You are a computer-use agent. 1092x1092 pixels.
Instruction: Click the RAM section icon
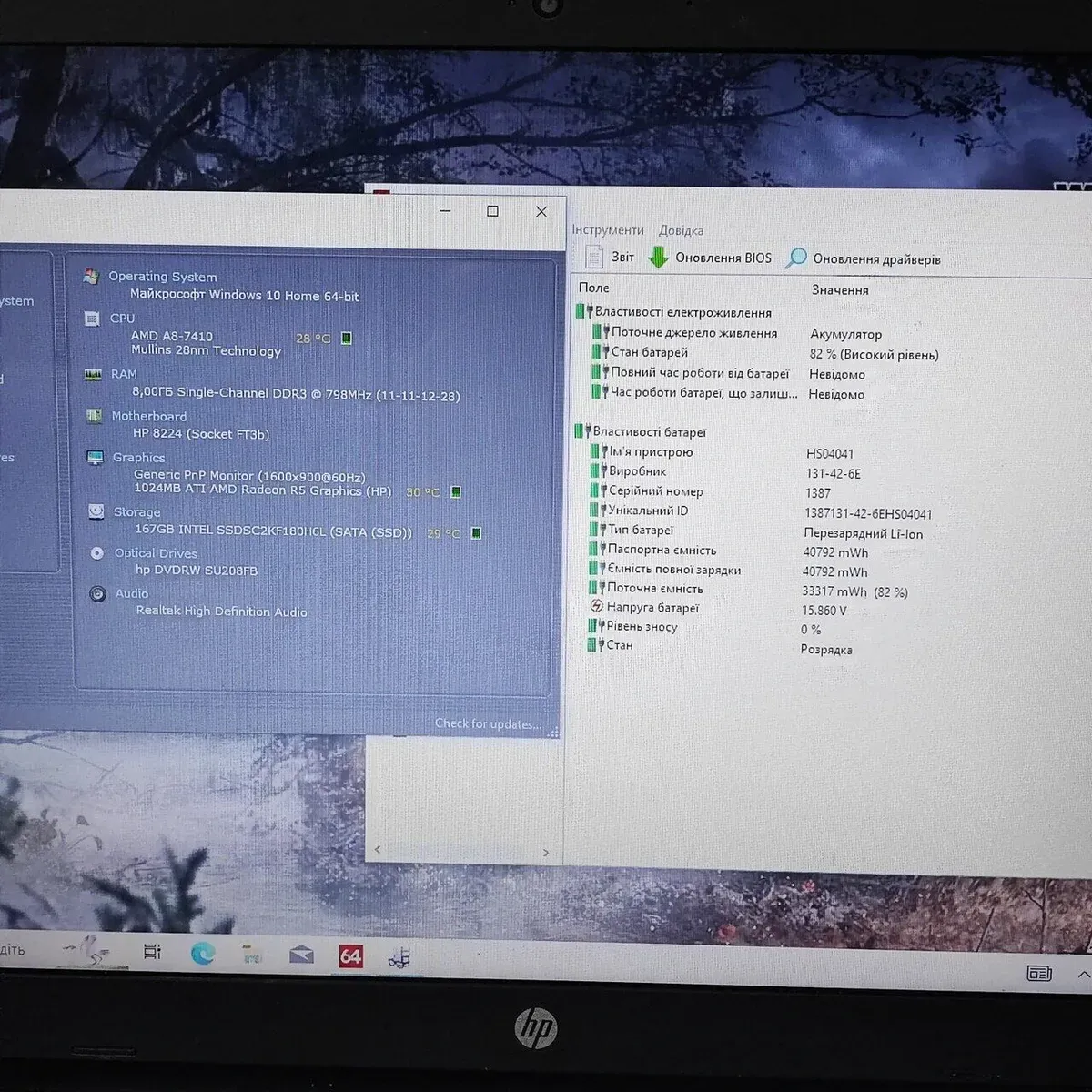93,374
